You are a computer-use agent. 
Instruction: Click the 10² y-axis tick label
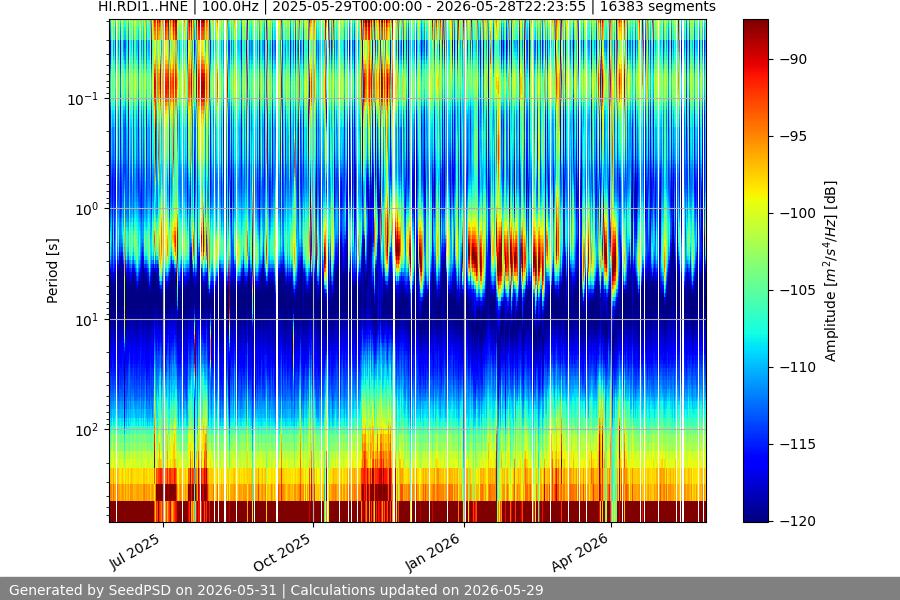[x=87, y=430]
